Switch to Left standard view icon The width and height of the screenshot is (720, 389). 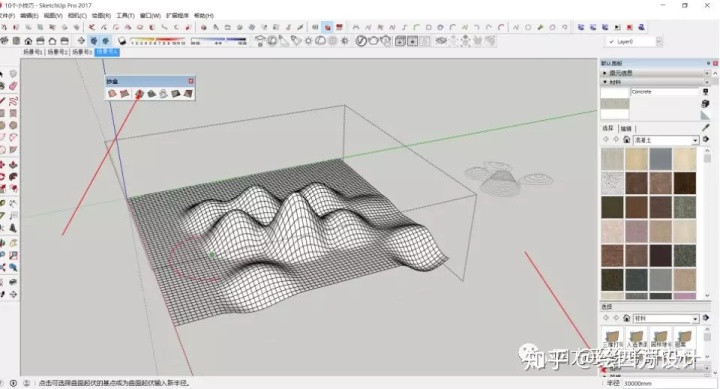(x=65, y=41)
